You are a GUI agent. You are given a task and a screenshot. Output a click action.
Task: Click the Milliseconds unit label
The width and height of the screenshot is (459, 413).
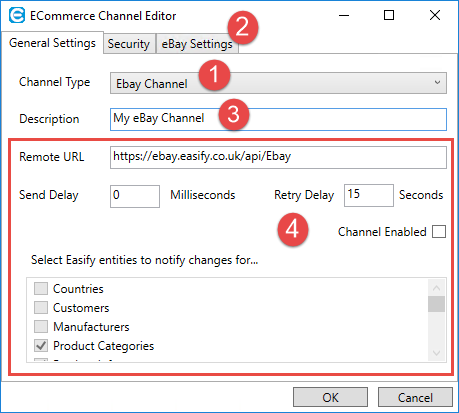click(x=203, y=195)
